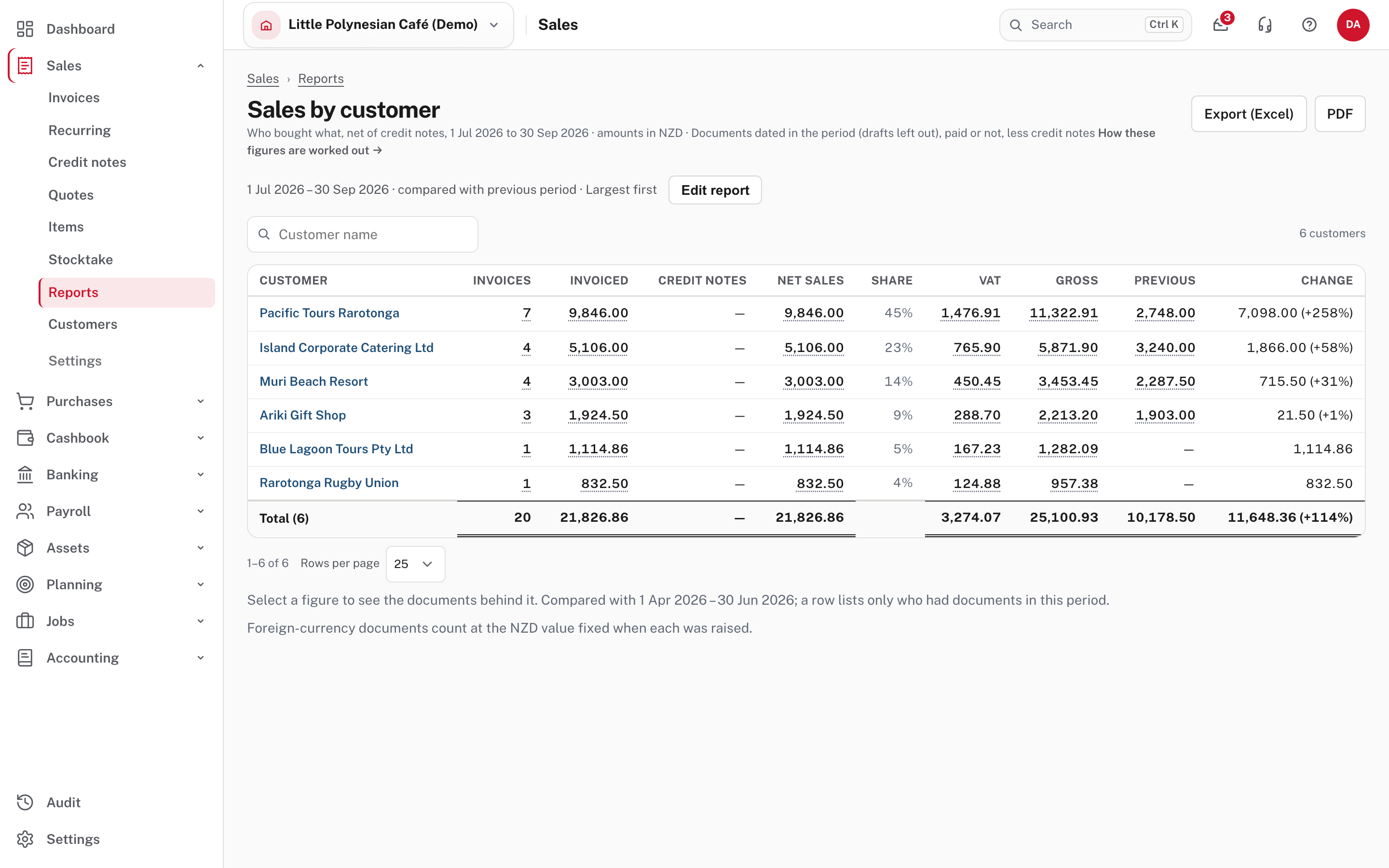Open the Rows per page dropdown
This screenshot has height=868, width=1389.
click(x=415, y=564)
